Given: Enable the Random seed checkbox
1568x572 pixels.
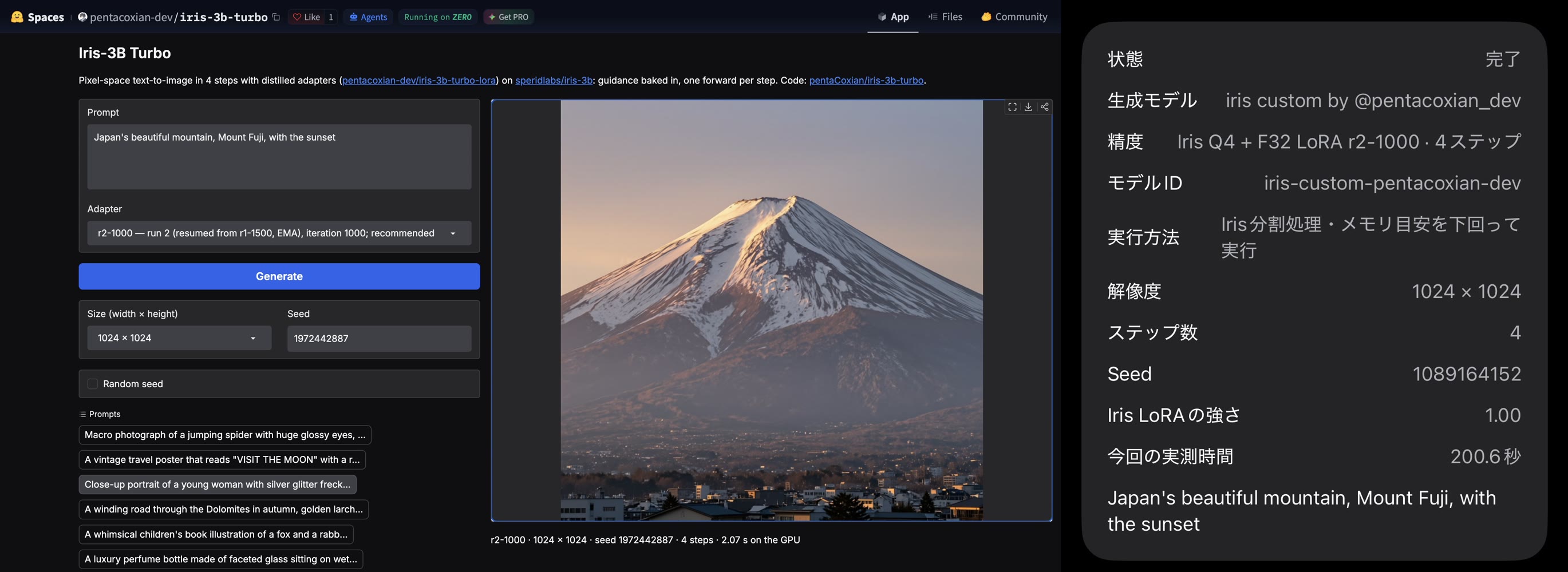Looking at the screenshot, I should click(x=93, y=384).
